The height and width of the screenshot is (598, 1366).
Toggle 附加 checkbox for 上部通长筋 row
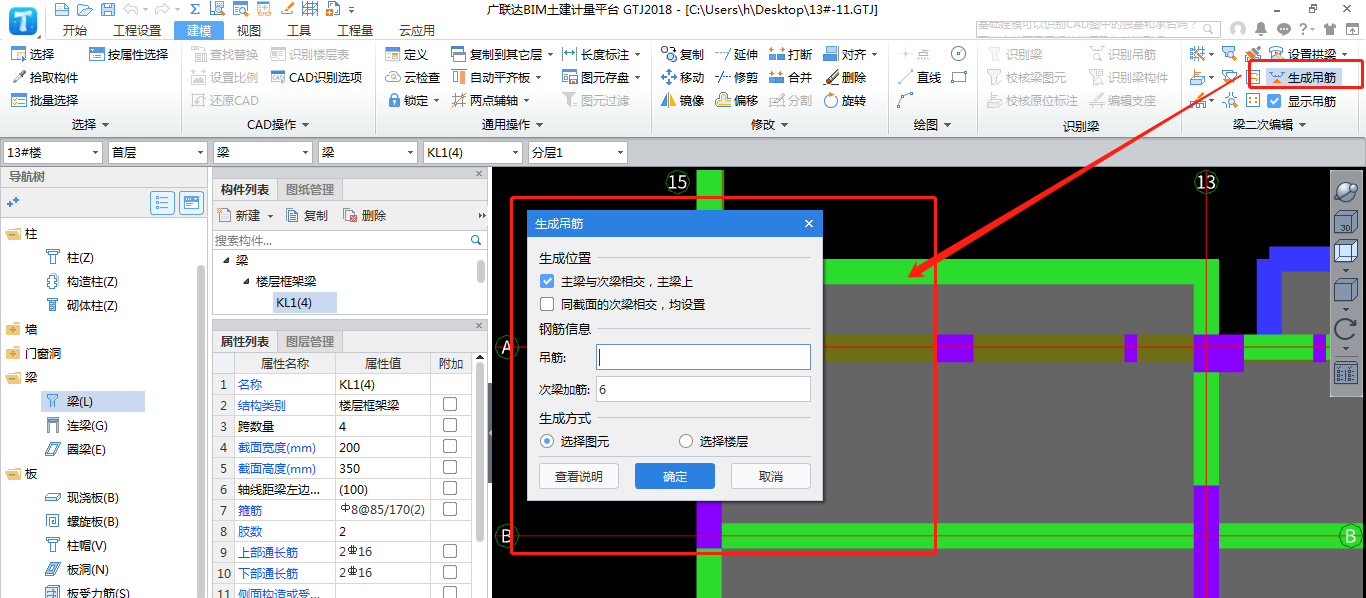click(x=450, y=552)
